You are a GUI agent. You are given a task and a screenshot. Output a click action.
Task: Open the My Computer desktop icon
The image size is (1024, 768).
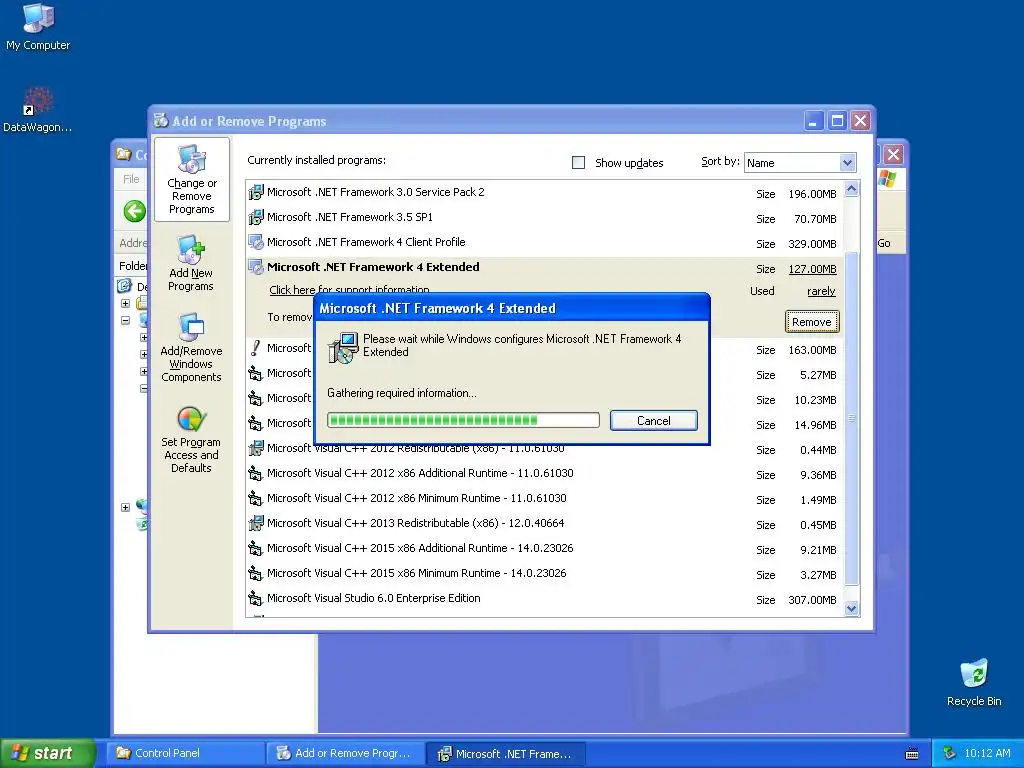pyautogui.click(x=38, y=26)
